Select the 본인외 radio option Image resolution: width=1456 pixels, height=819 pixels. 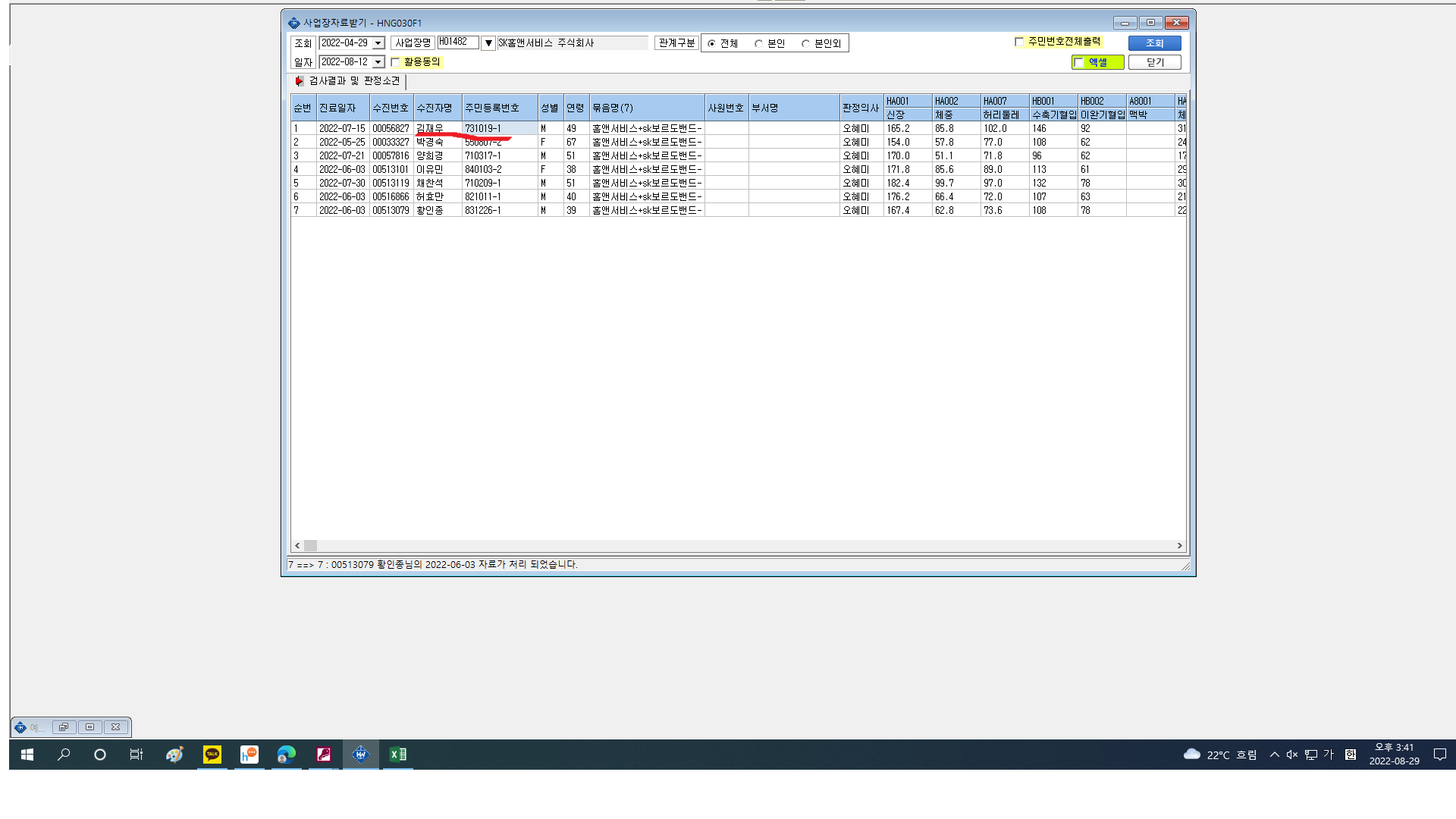point(805,44)
